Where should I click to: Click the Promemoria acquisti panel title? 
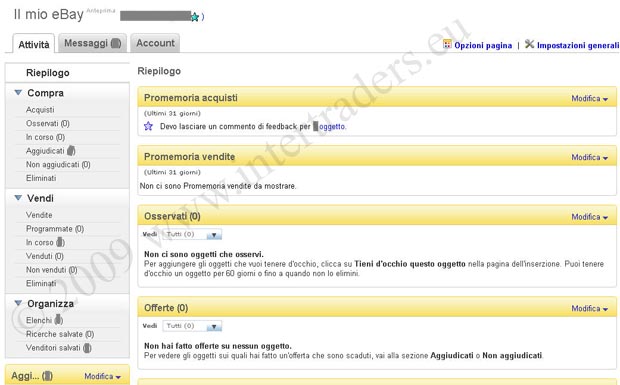[x=191, y=98]
